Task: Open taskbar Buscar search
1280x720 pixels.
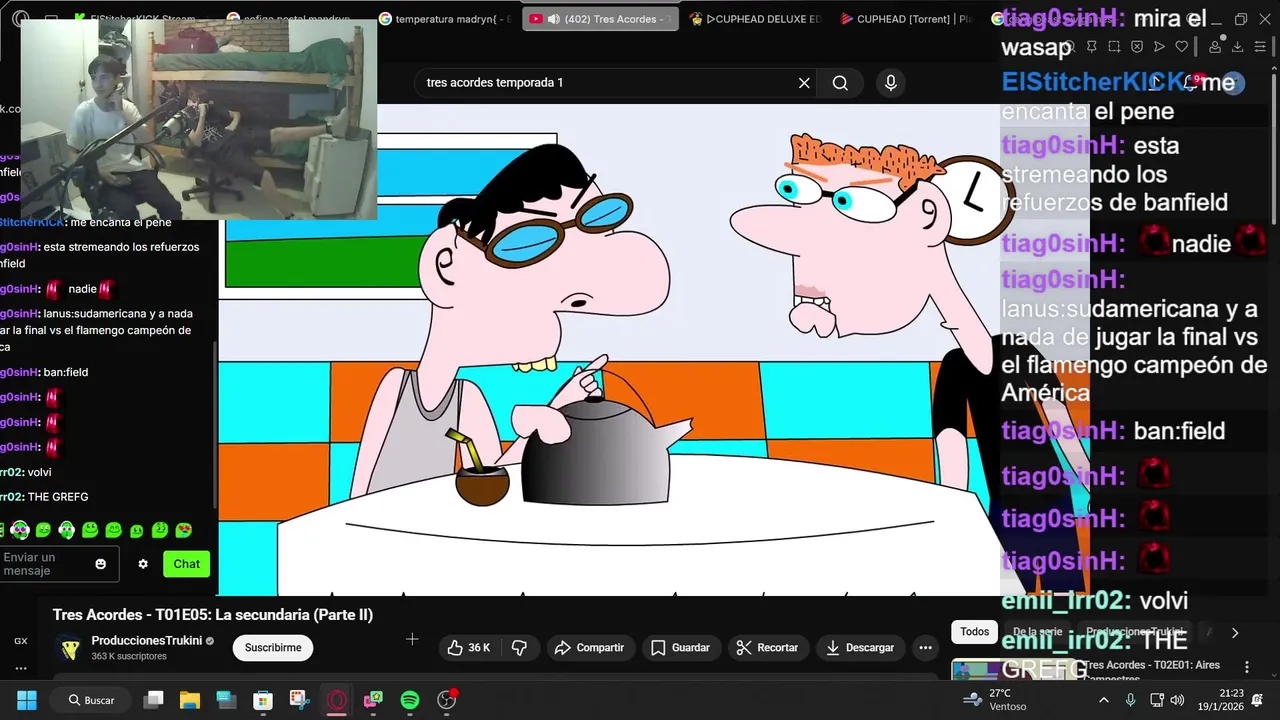Action: click(91, 700)
